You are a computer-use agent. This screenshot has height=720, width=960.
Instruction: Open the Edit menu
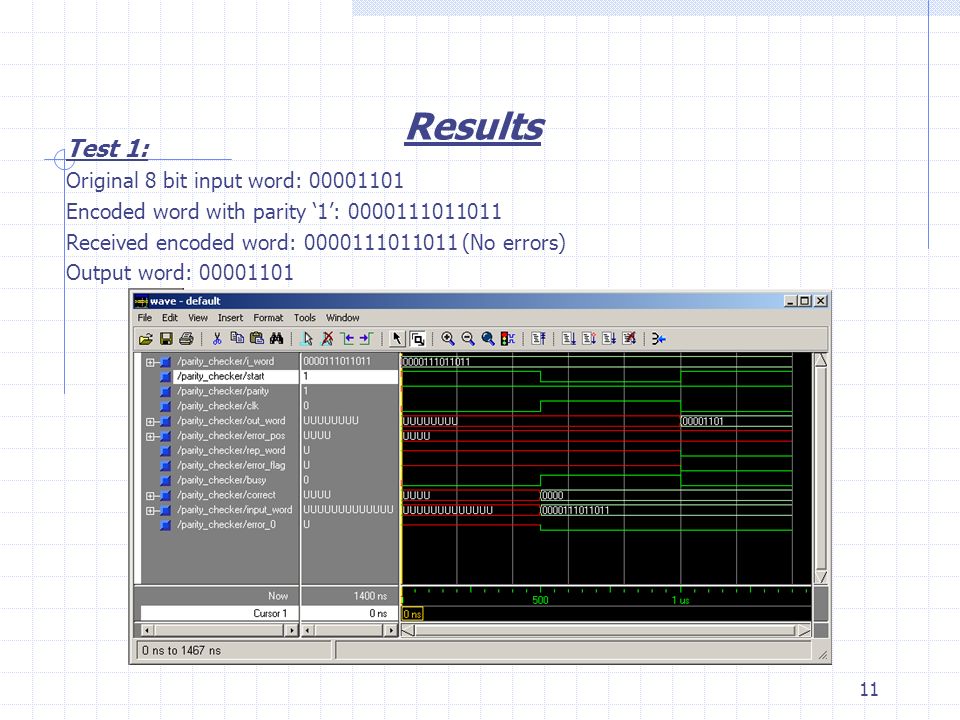click(x=170, y=318)
